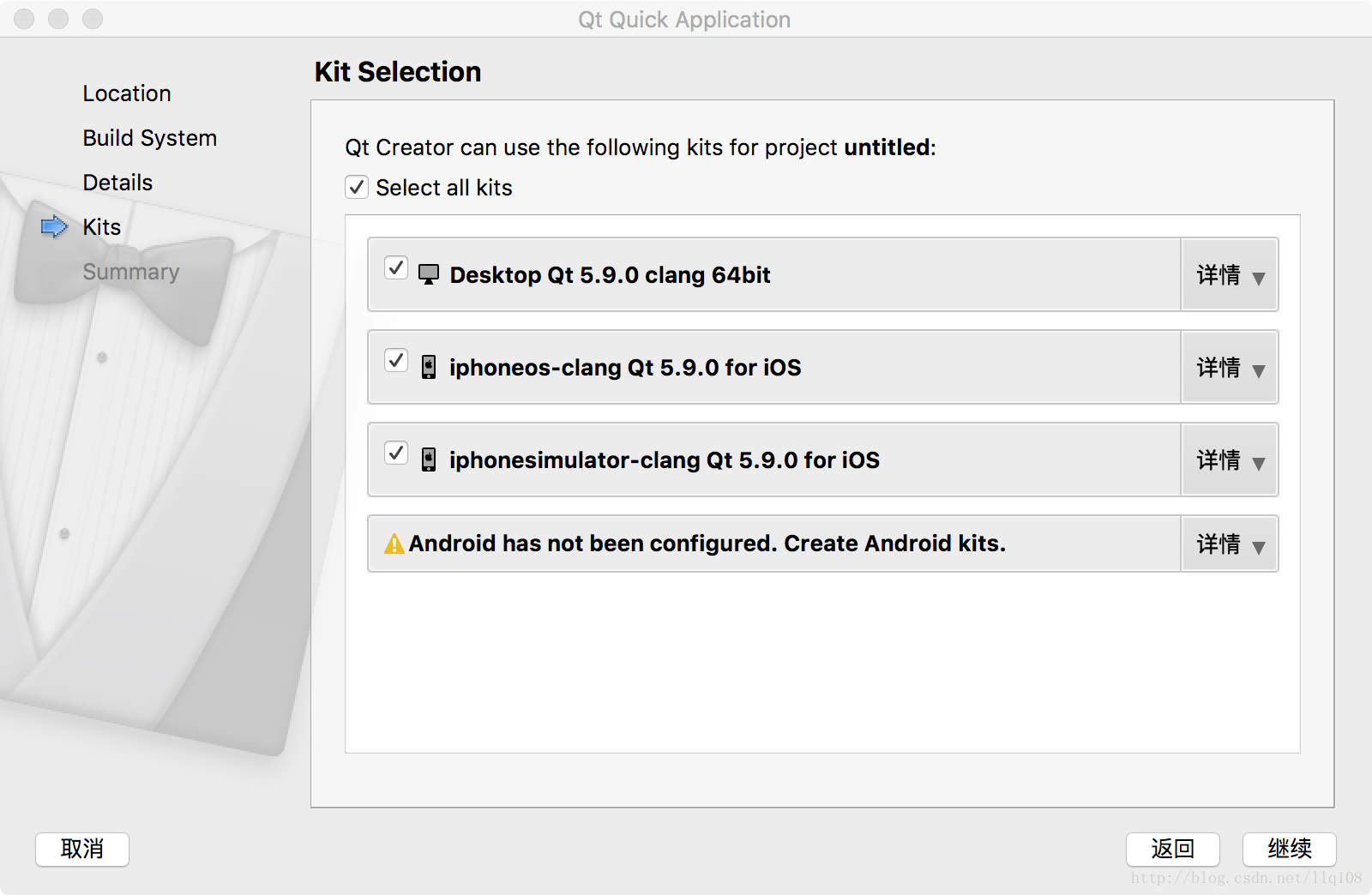
Task: Select the Location wizard step
Action: [127, 93]
